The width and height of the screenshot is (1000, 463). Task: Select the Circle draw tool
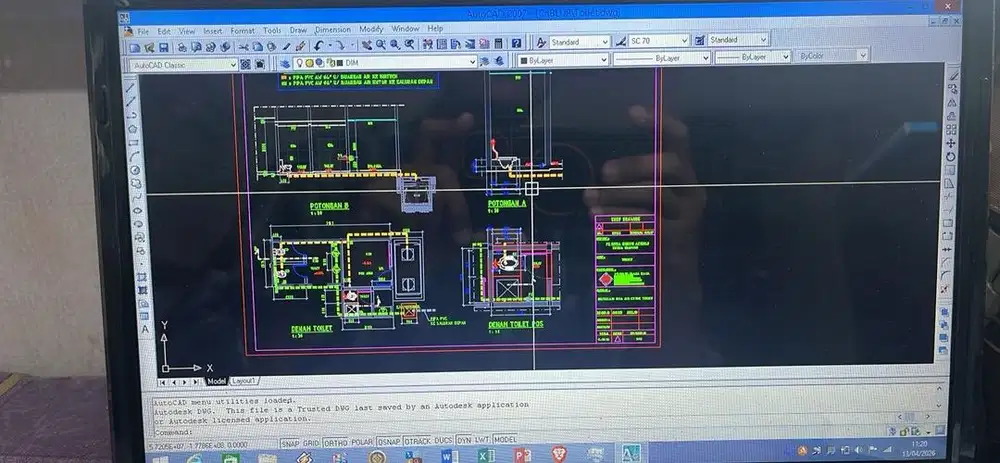[135, 170]
